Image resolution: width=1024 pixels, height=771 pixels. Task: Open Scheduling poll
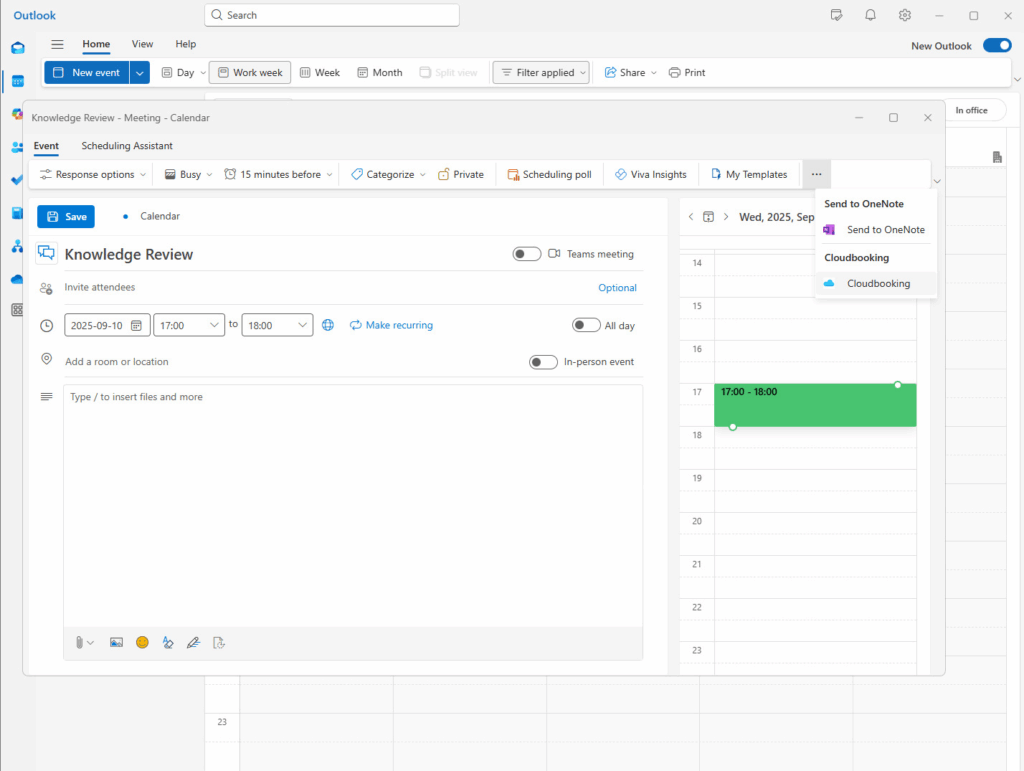(549, 174)
